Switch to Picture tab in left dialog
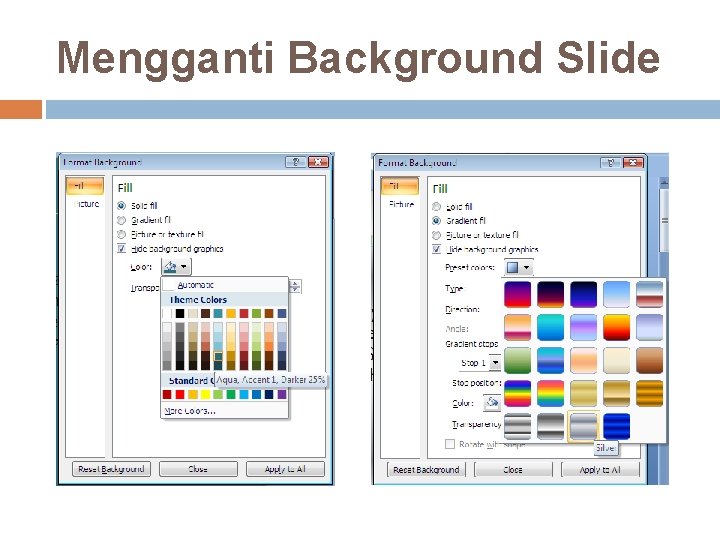The image size is (720, 540). pos(86,204)
